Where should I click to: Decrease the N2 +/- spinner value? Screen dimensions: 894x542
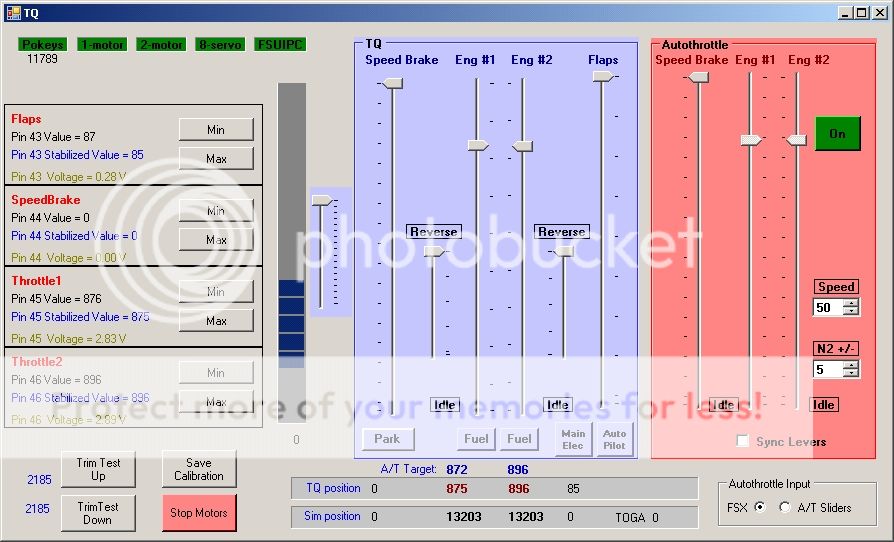coord(851,373)
